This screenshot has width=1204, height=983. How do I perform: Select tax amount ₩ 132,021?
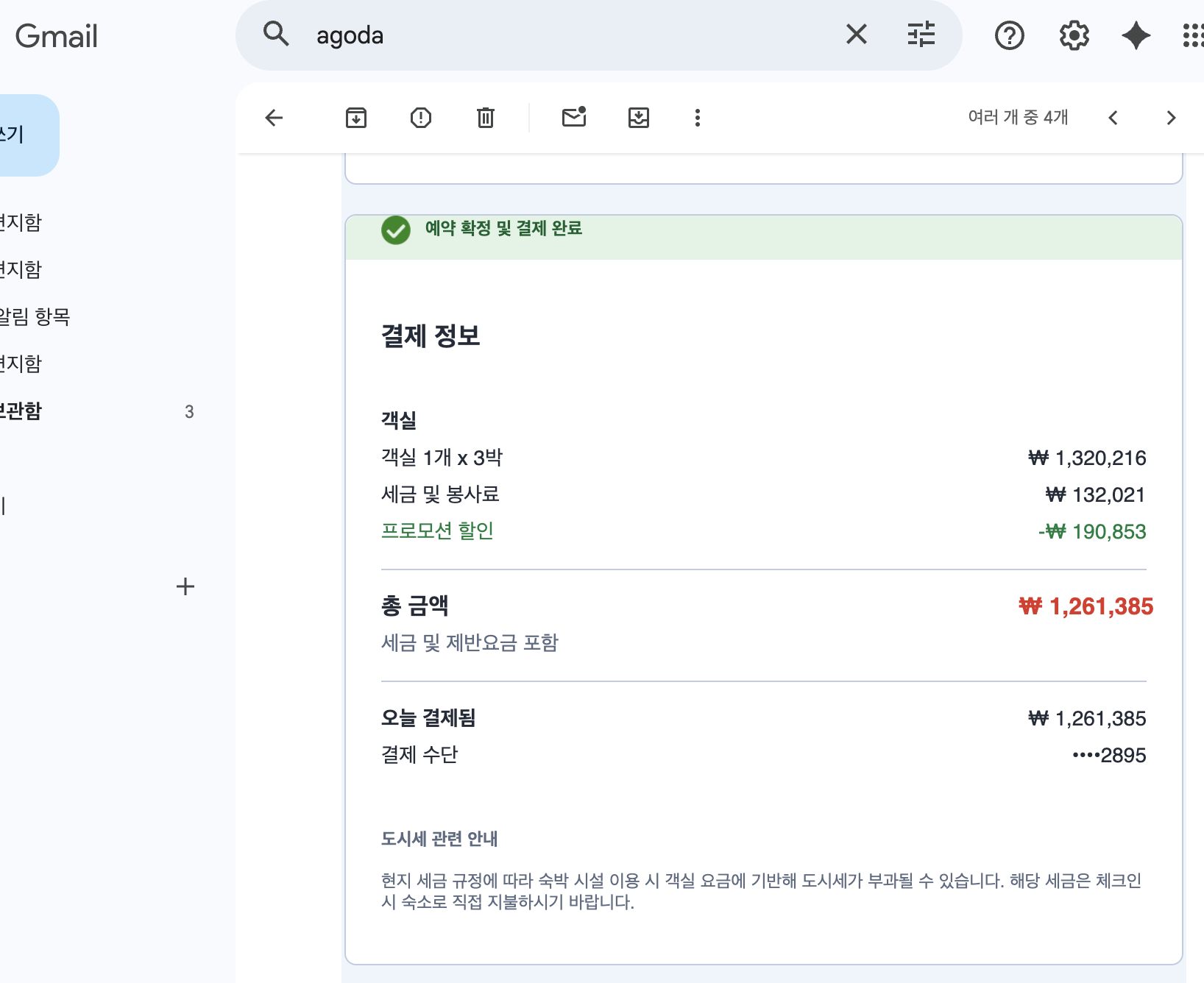[1096, 494]
